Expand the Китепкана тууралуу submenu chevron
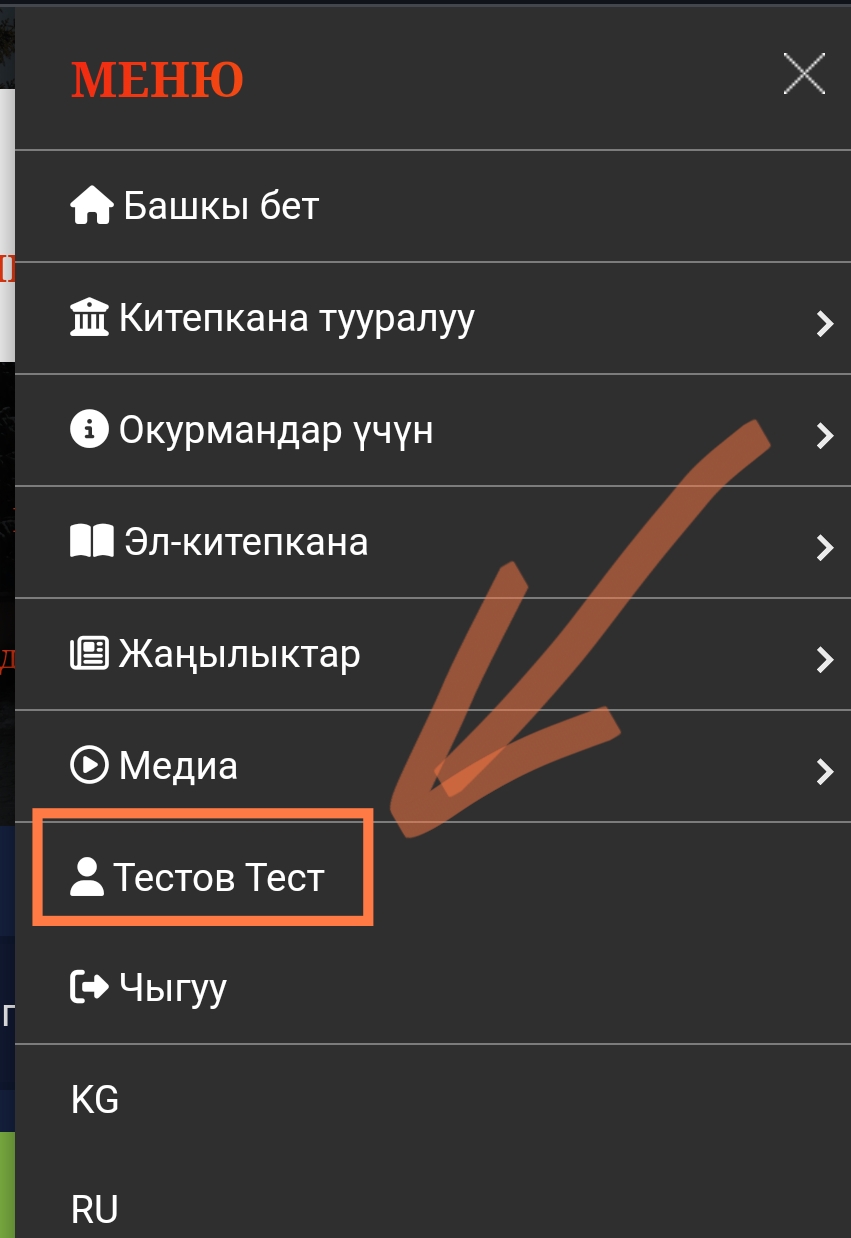 pos(824,323)
